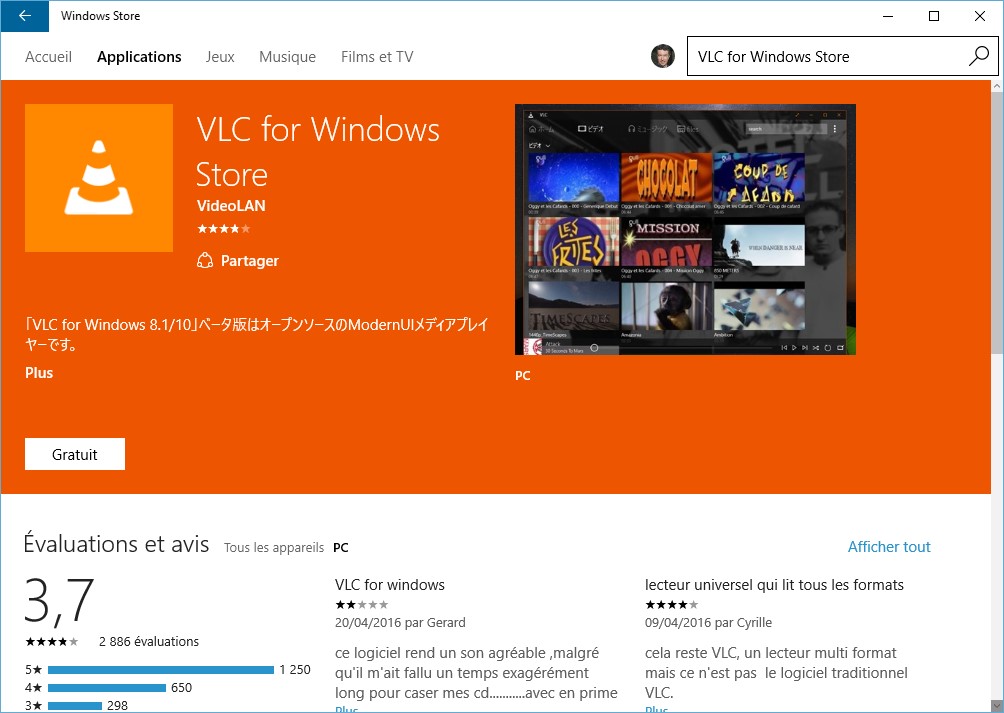Click the Partager share icon
1004x713 pixels.
click(x=205, y=261)
